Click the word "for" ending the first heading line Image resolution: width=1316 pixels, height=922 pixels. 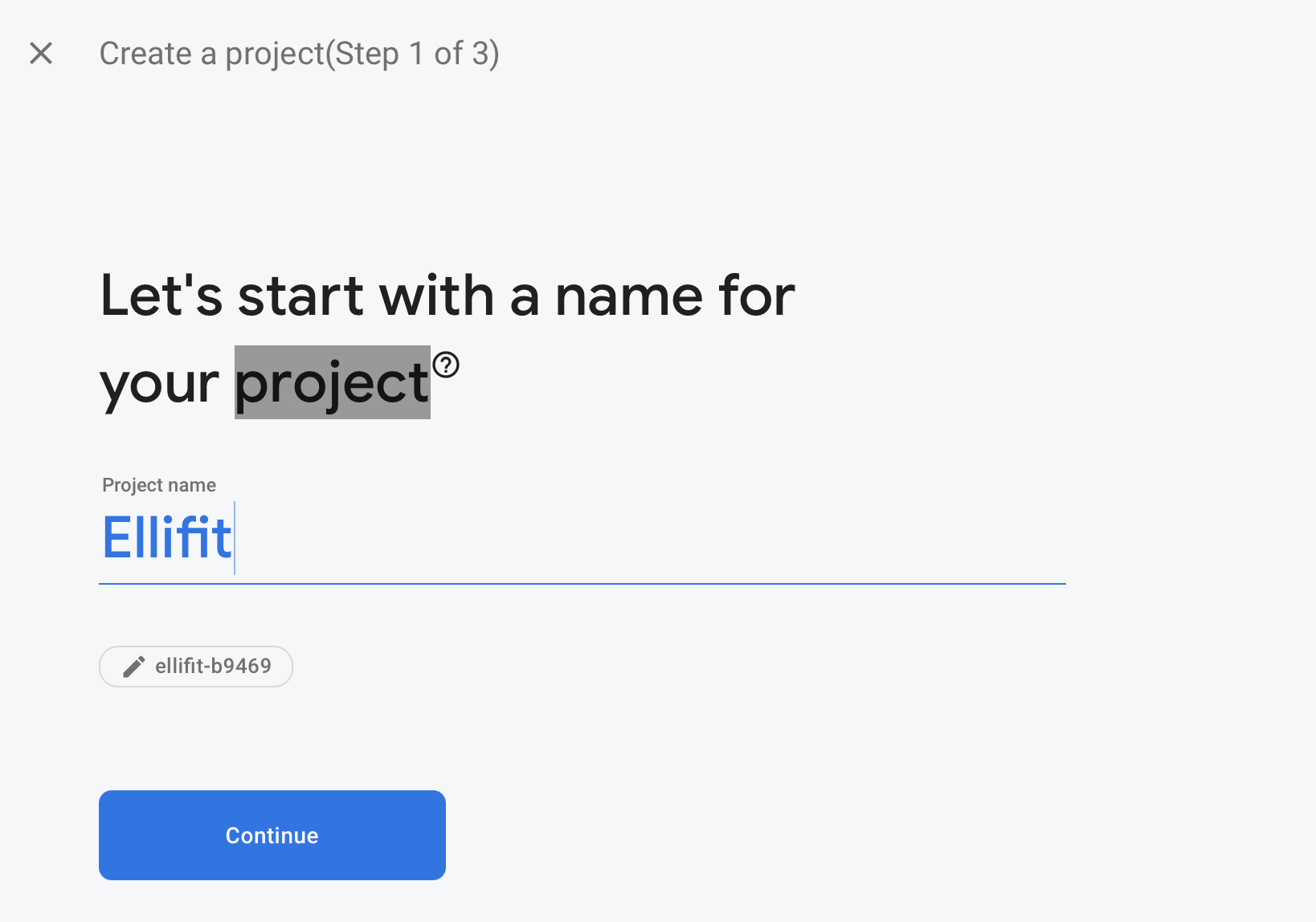pos(758,296)
